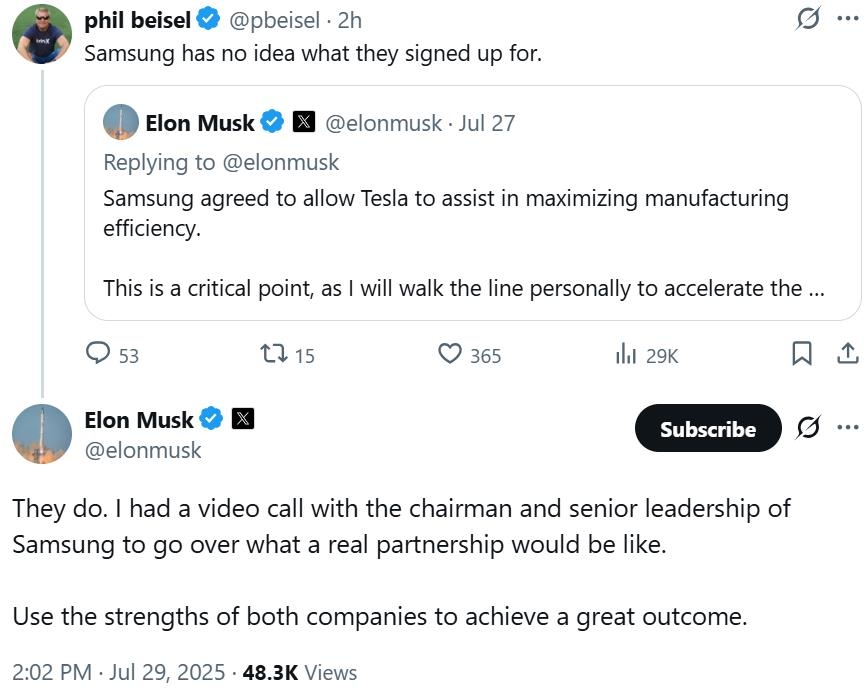Open @pbeisel profile handle
This screenshot has height=693, width=868.
pyautogui.click(x=274, y=20)
